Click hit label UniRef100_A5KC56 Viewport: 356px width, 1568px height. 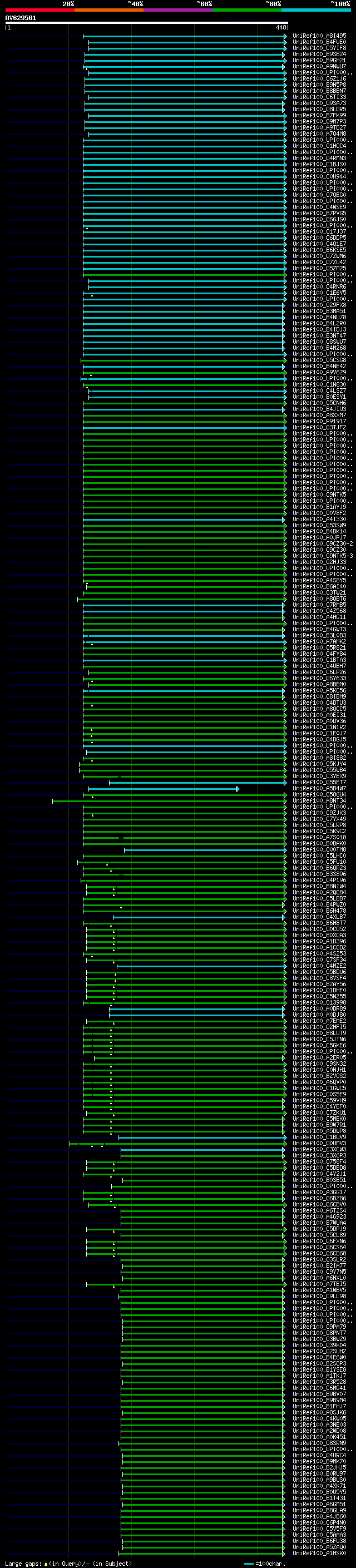pyautogui.click(x=319, y=690)
